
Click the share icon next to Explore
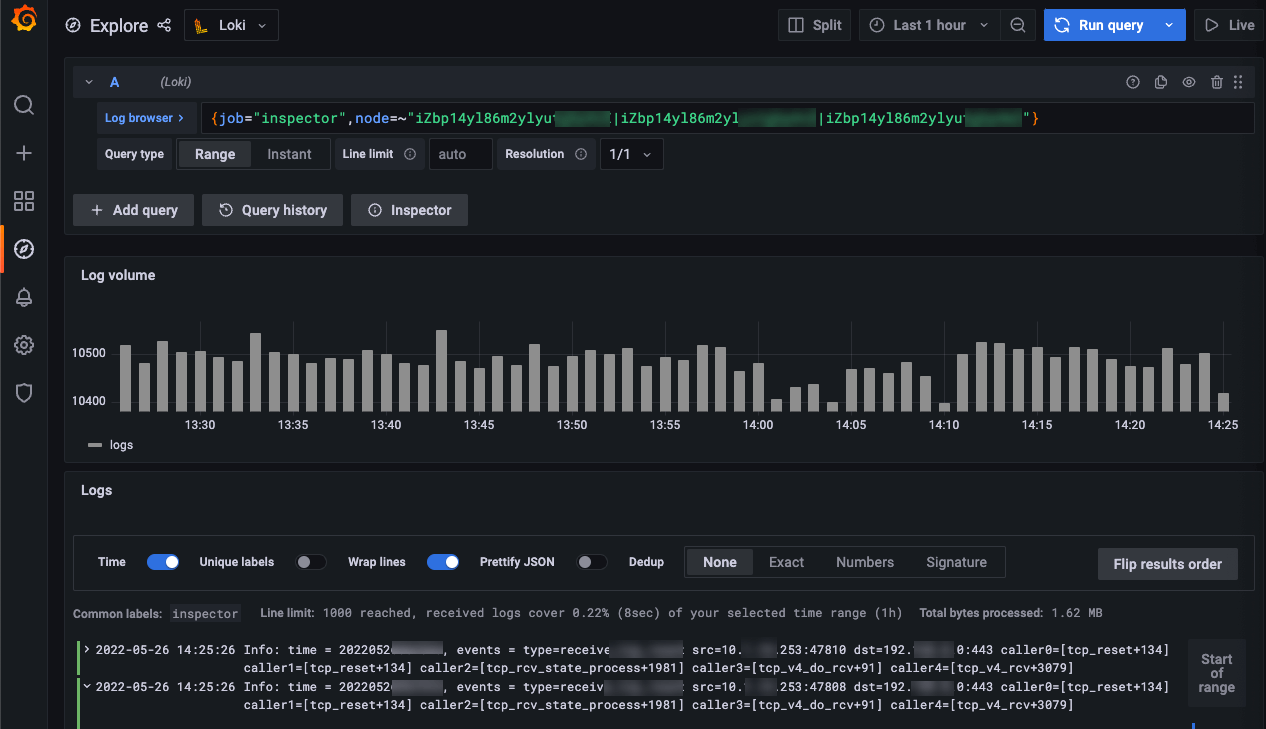click(164, 25)
